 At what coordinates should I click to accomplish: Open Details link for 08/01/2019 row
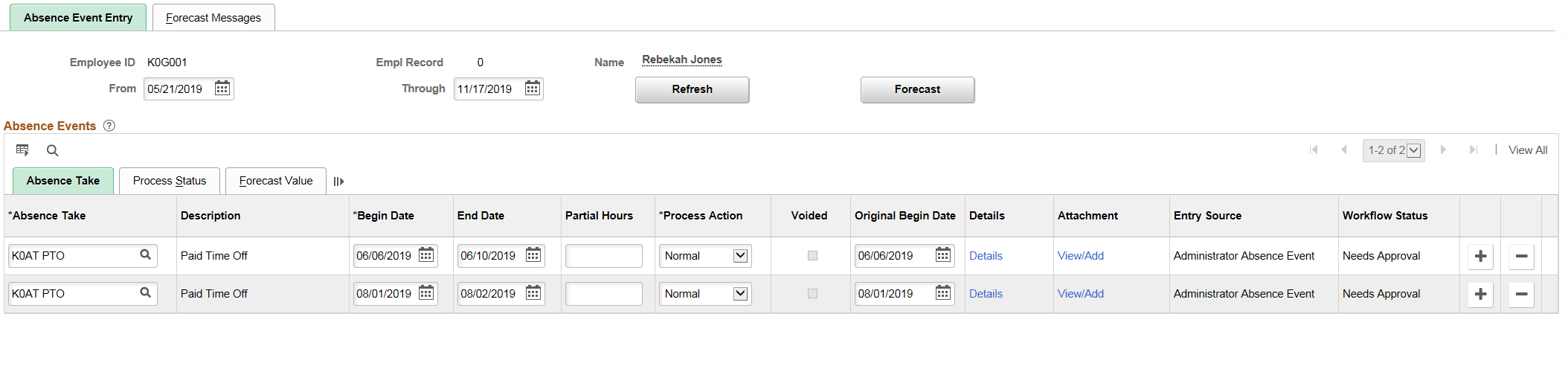tap(986, 294)
